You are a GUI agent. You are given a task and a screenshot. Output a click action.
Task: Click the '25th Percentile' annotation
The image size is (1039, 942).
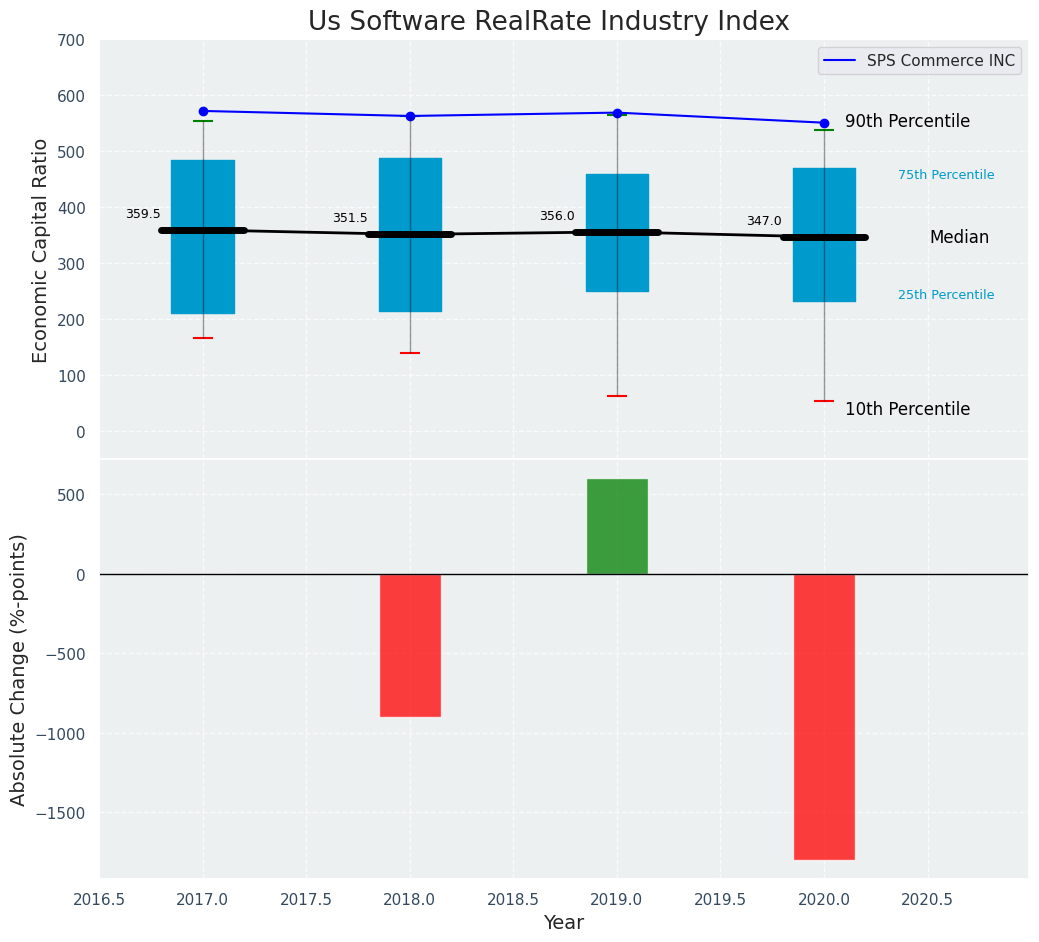pos(946,295)
